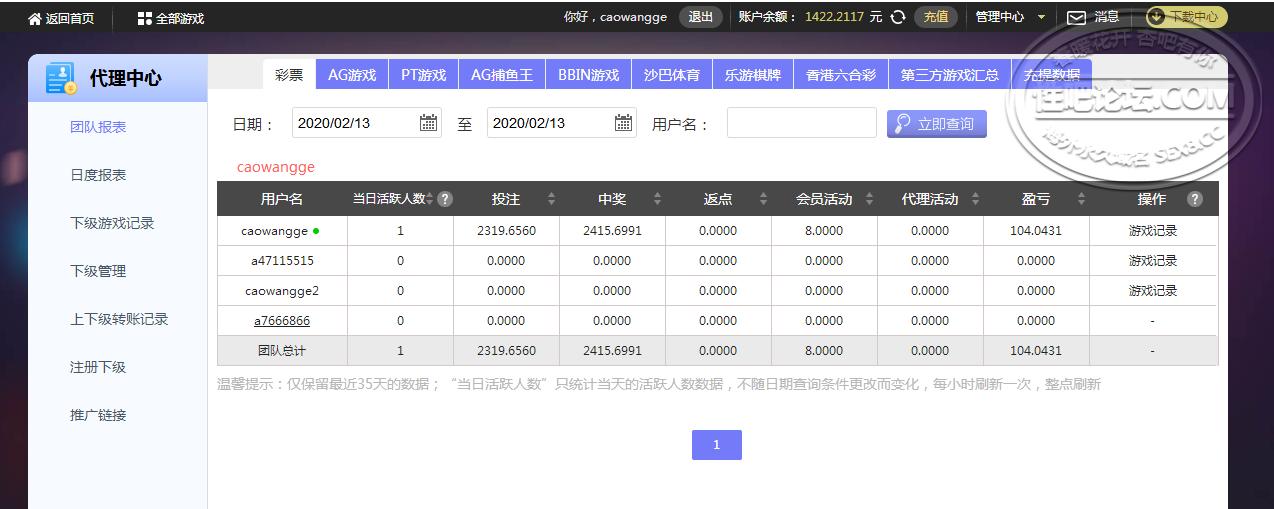Switch to the AG游戏 tab
This screenshot has height=509, width=1274.
(x=352, y=74)
